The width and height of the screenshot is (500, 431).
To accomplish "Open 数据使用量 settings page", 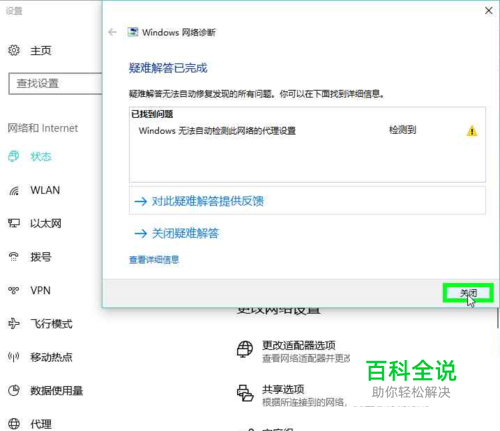I will point(56,391).
